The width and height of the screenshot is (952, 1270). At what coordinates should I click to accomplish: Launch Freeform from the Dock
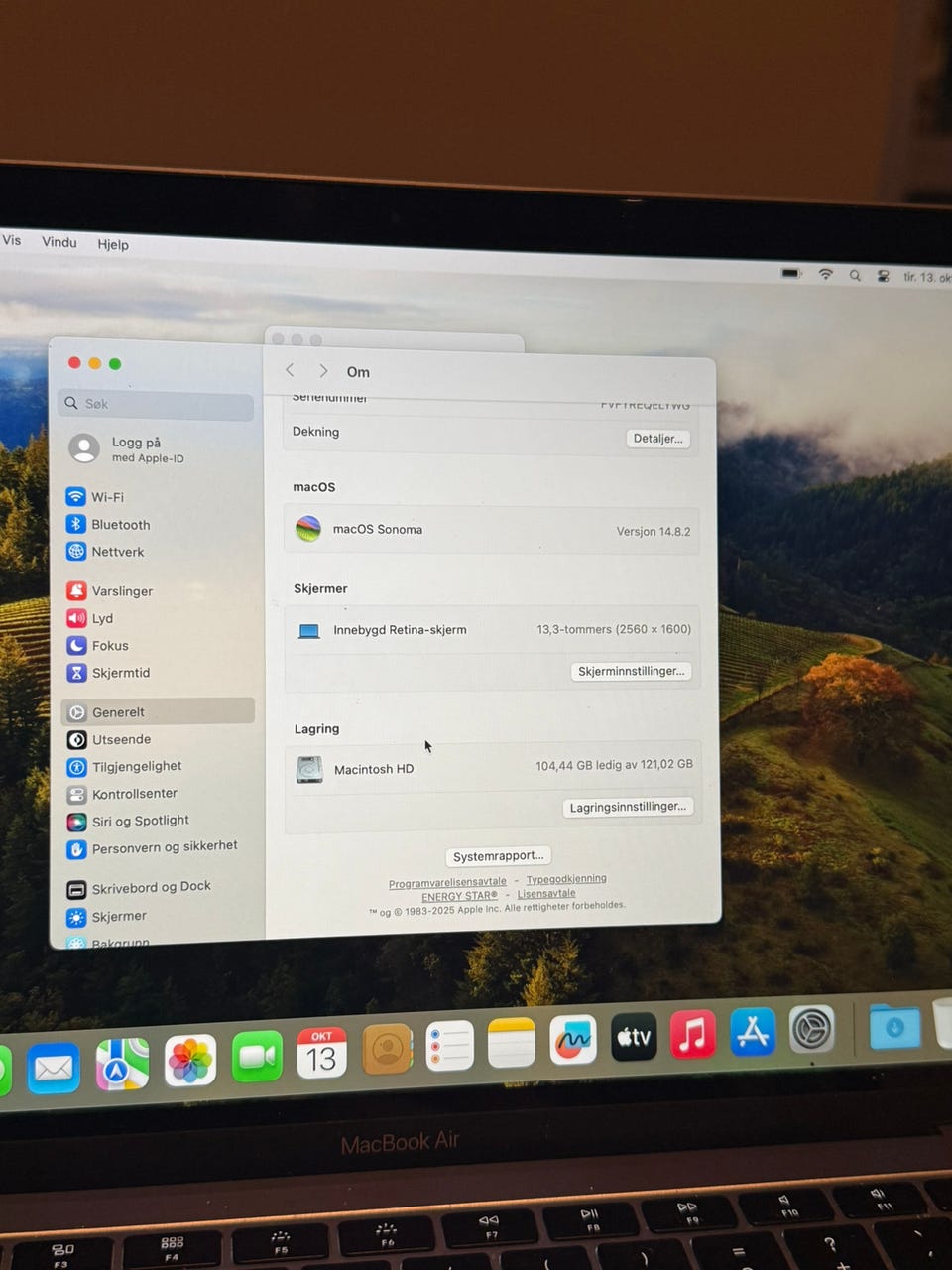[x=573, y=1041]
